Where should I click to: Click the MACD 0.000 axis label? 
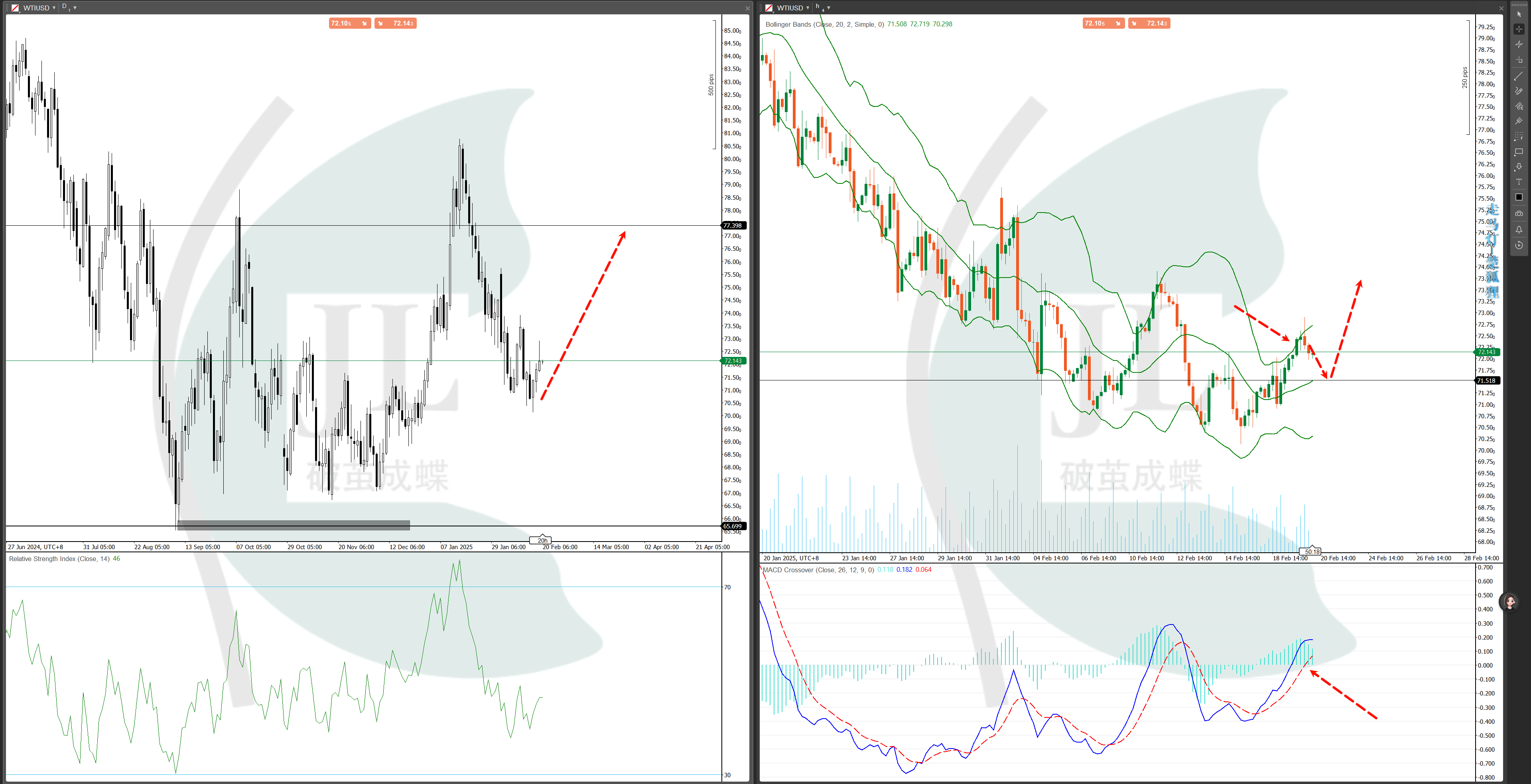click(x=1485, y=665)
